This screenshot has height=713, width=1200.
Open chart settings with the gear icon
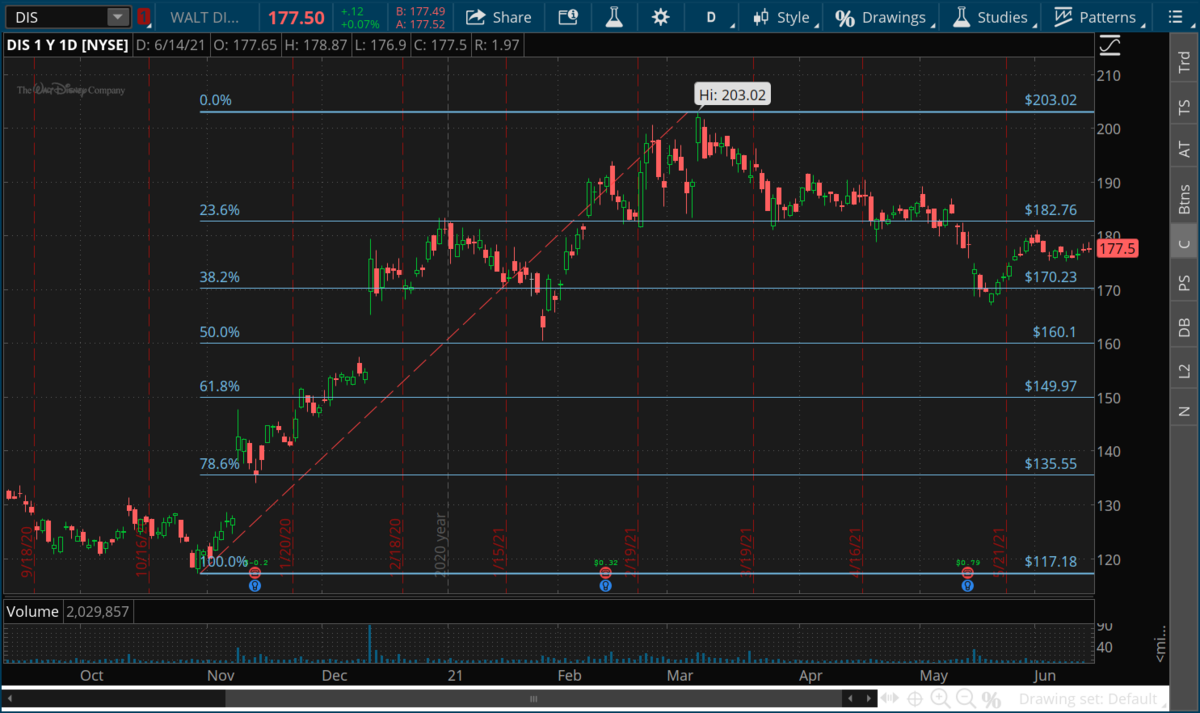click(660, 17)
